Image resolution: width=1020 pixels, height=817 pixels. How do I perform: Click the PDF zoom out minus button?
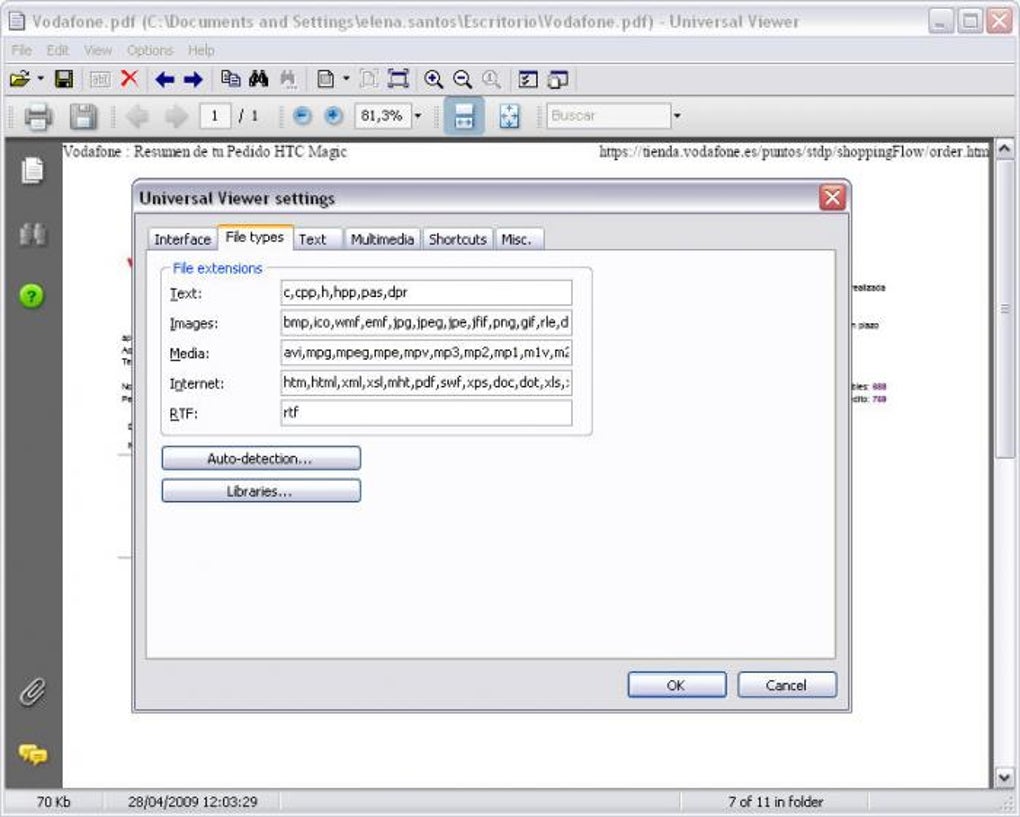point(302,116)
